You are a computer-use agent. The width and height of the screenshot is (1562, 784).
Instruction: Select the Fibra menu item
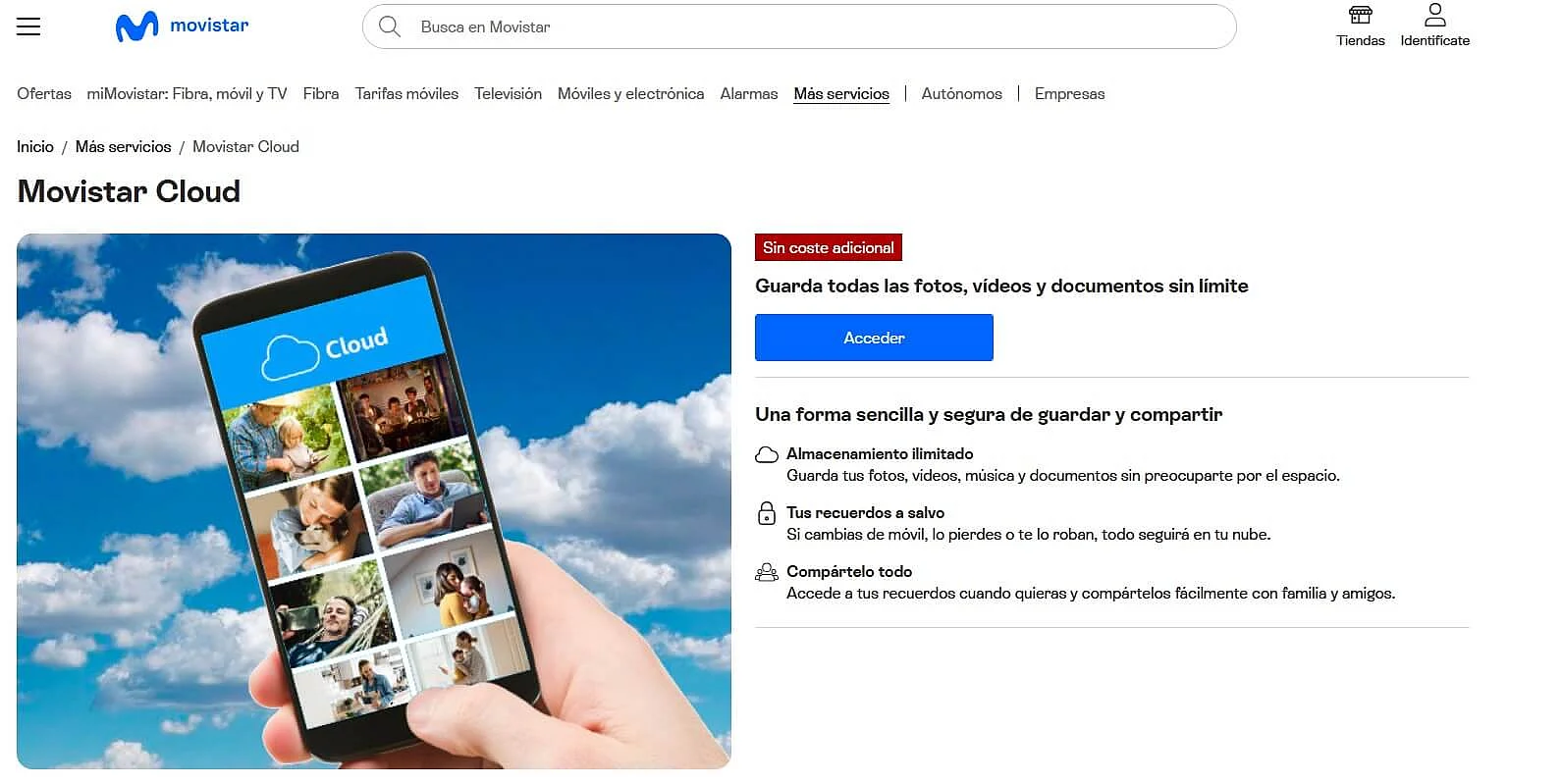[x=321, y=94]
